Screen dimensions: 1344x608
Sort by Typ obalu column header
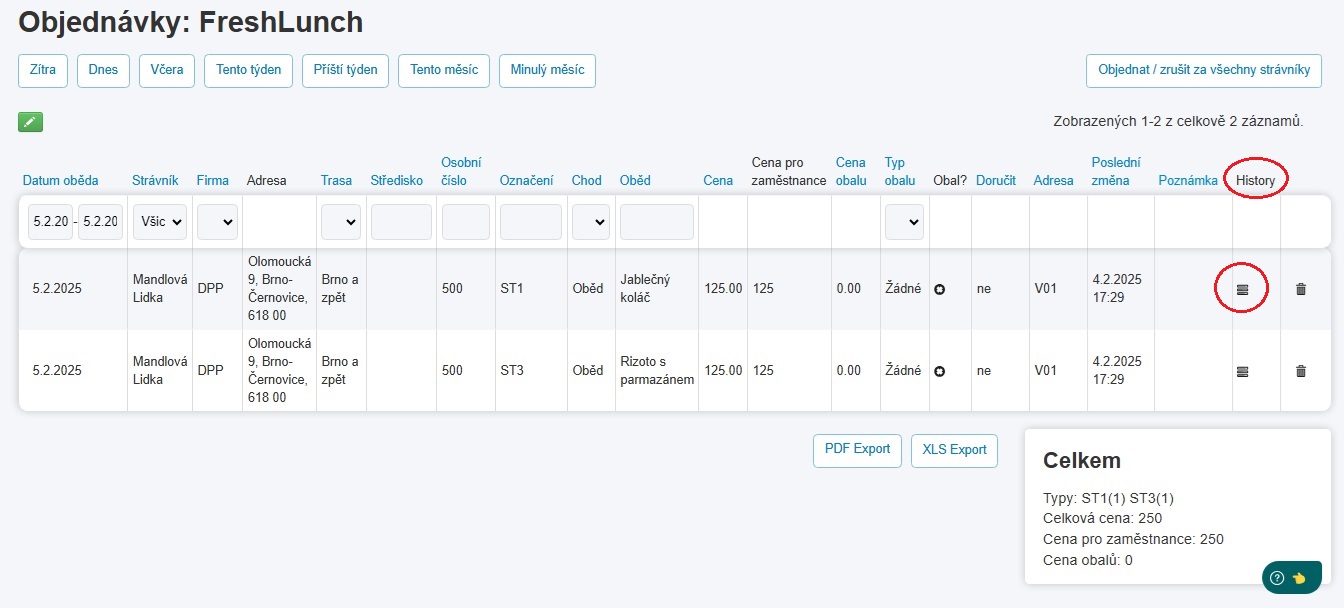(x=900, y=171)
